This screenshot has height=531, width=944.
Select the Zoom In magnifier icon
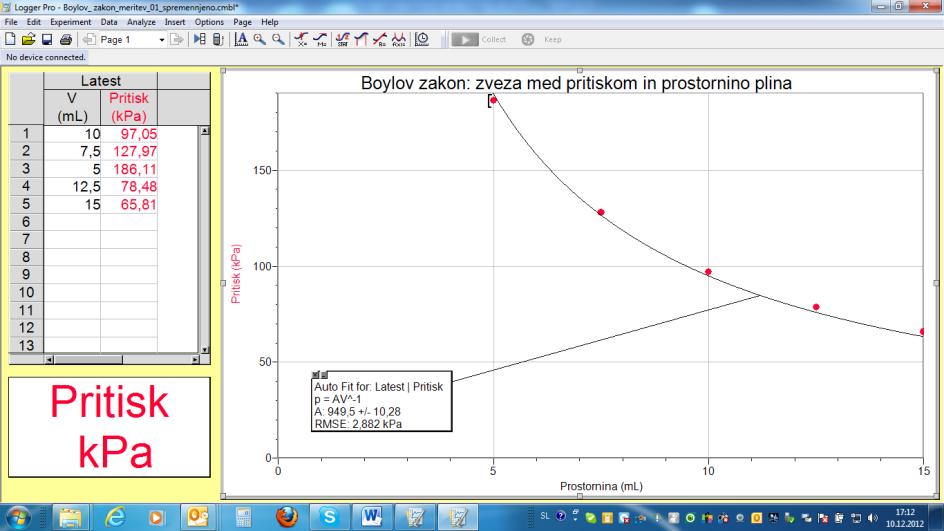259,39
